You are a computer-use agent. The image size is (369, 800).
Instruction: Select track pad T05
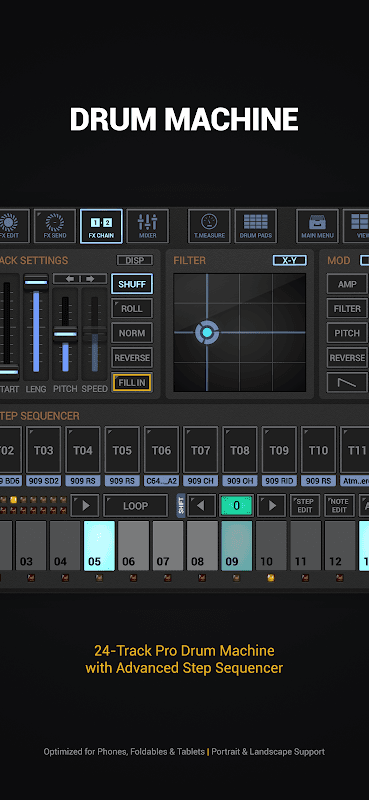122,450
